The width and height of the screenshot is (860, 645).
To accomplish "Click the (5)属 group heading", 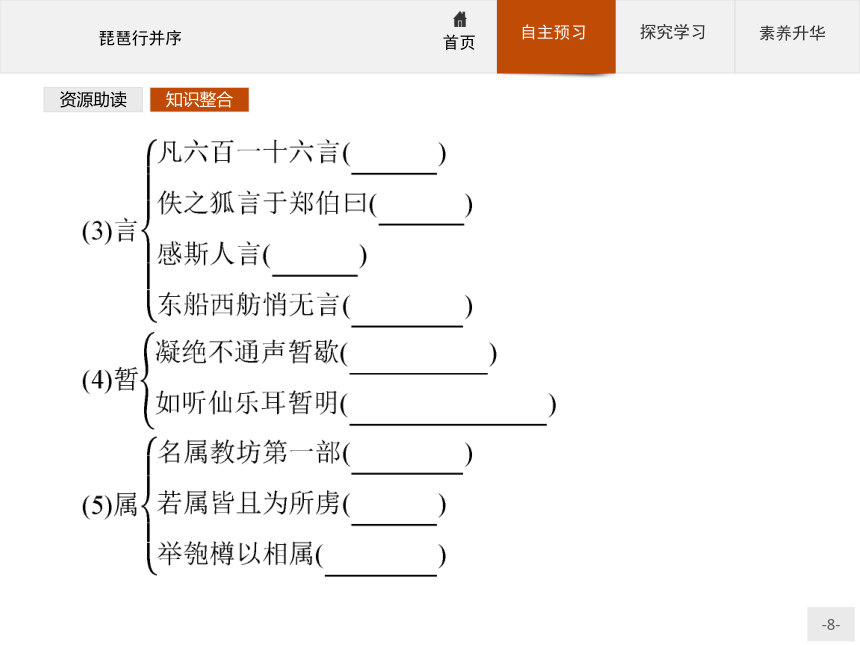I will [x=109, y=505].
